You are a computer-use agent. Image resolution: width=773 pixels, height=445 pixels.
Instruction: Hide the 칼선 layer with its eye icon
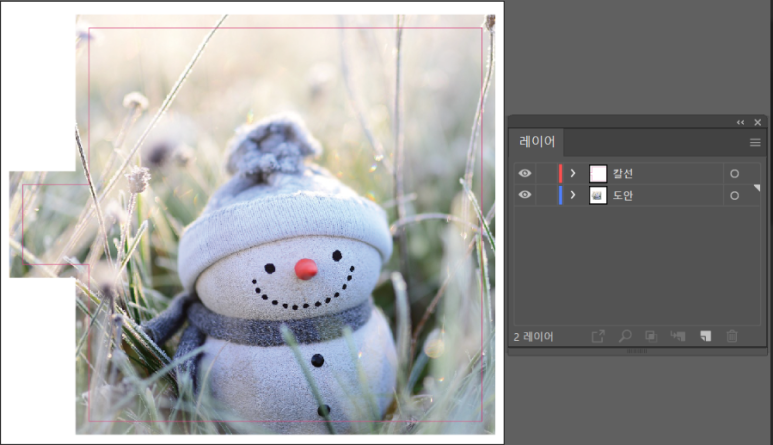pos(525,173)
